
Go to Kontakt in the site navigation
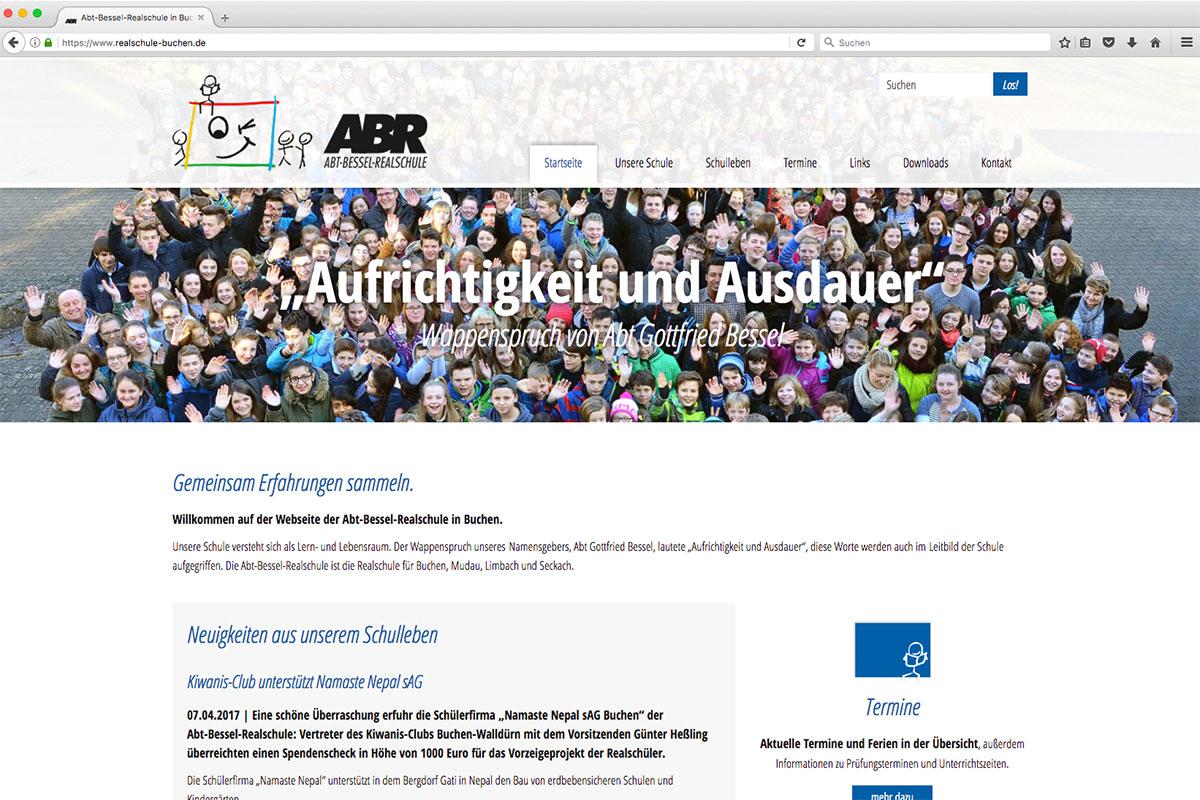[x=996, y=163]
